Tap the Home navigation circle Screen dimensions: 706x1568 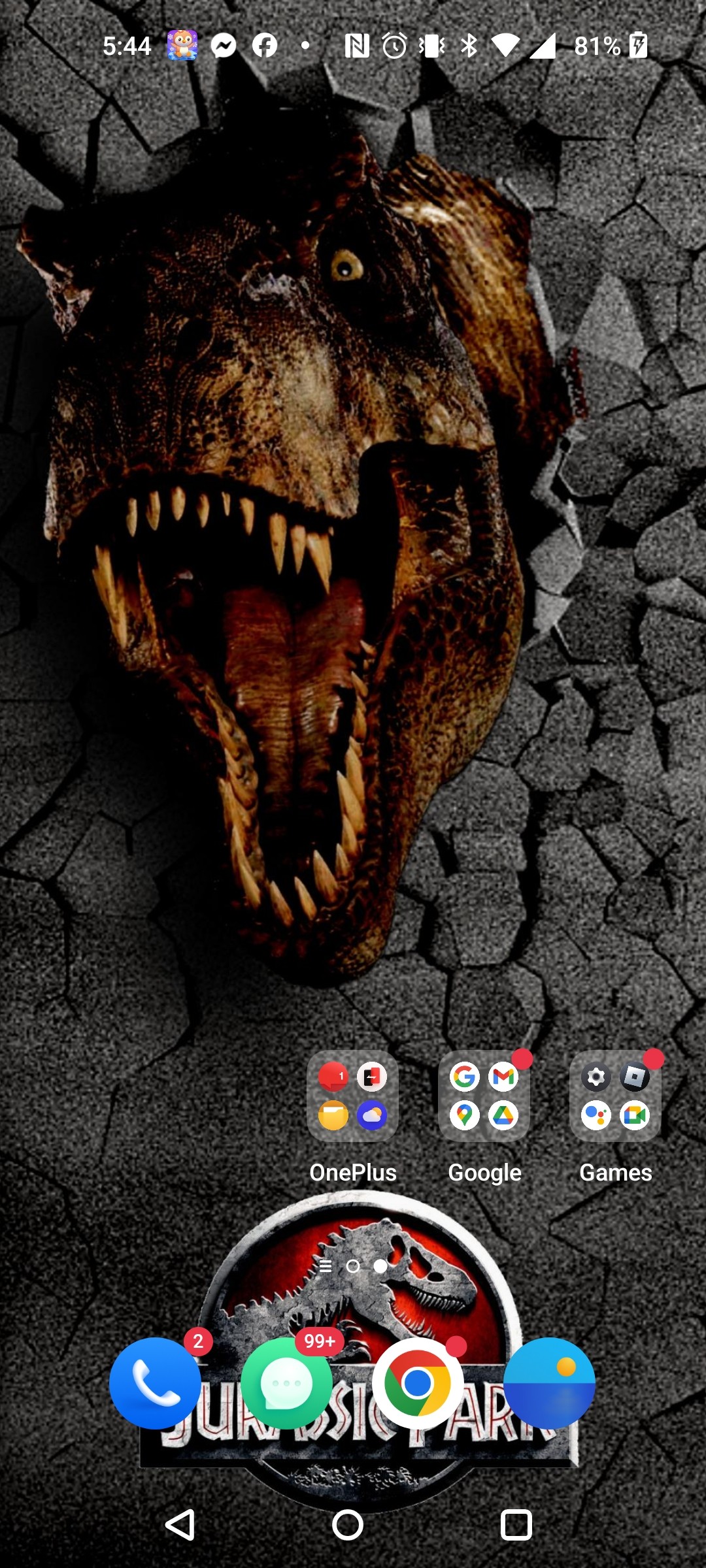click(x=348, y=1525)
